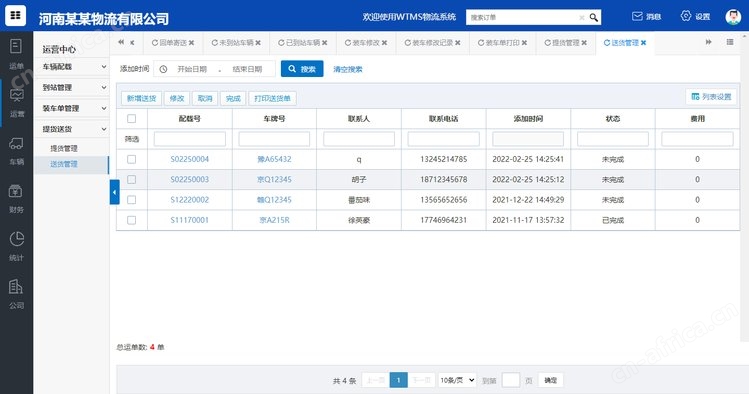Close the 未到站车辆 tab
This screenshot has height=394, width=749.
coord(258,43)
